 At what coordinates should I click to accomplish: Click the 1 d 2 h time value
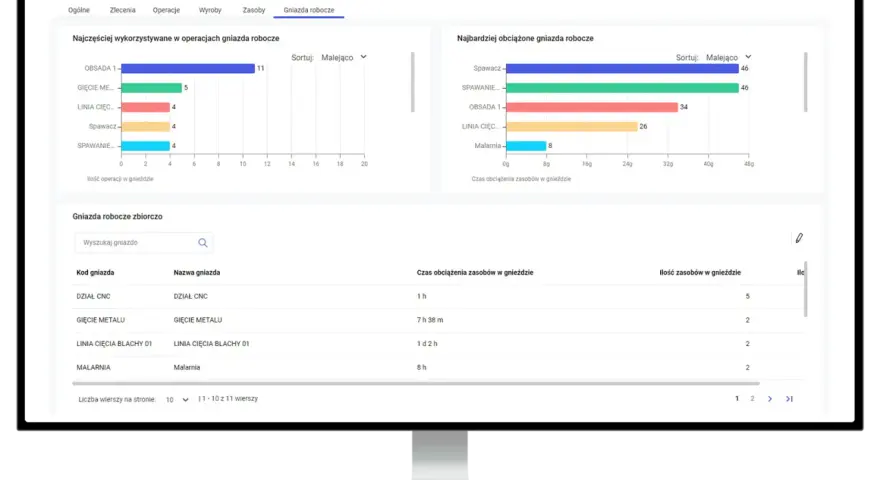427,344
